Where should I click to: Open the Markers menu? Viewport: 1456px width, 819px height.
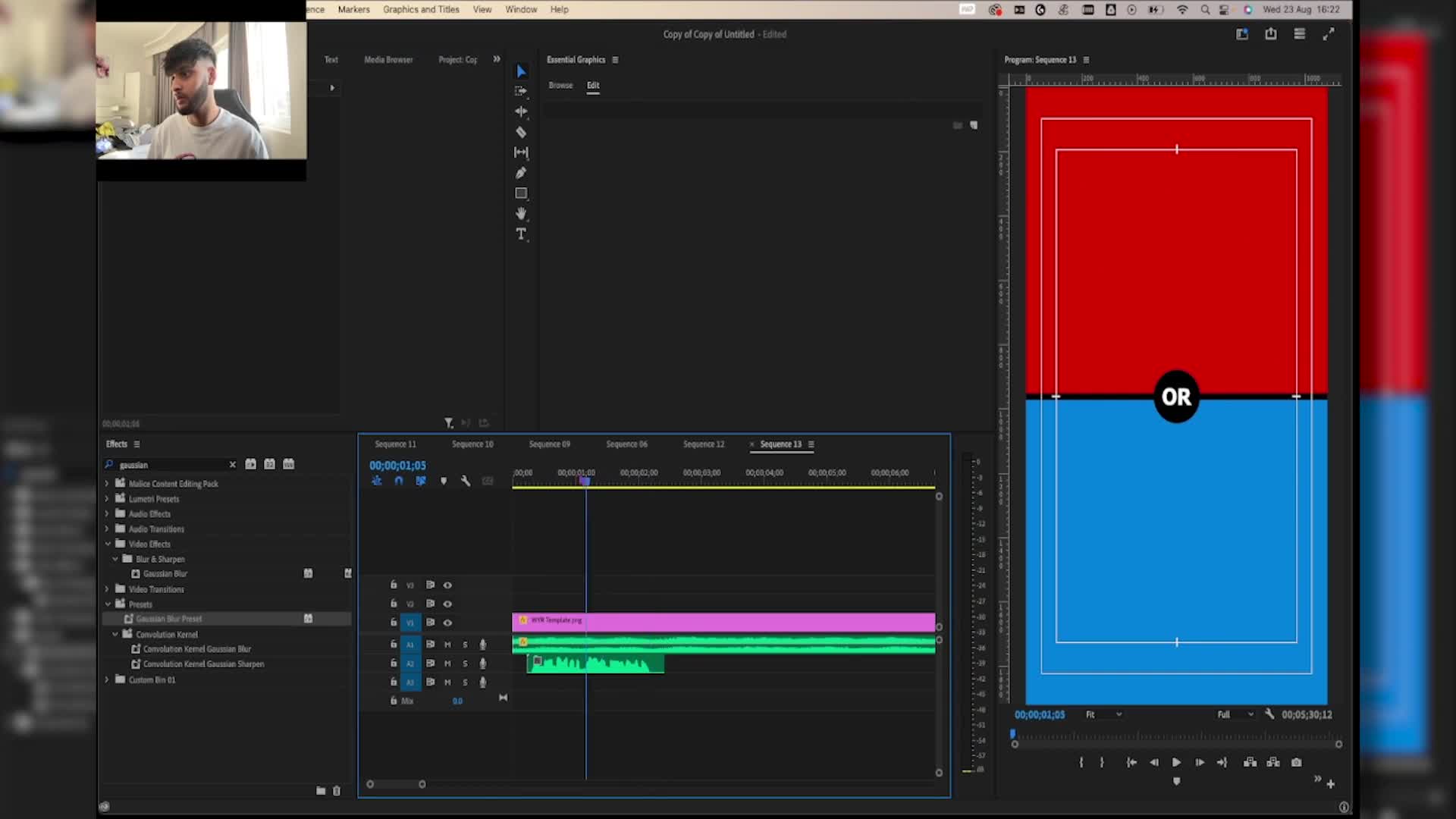353,9
